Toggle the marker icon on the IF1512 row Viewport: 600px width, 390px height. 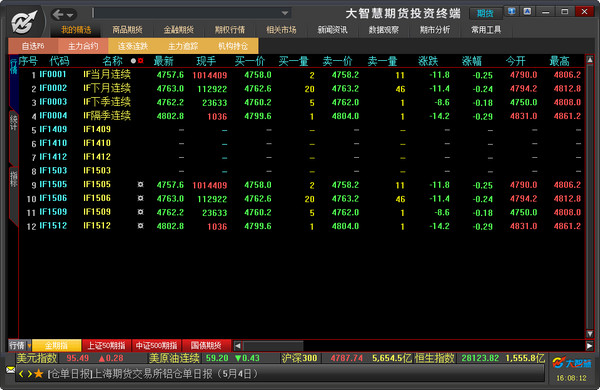[x=140, y=226]
